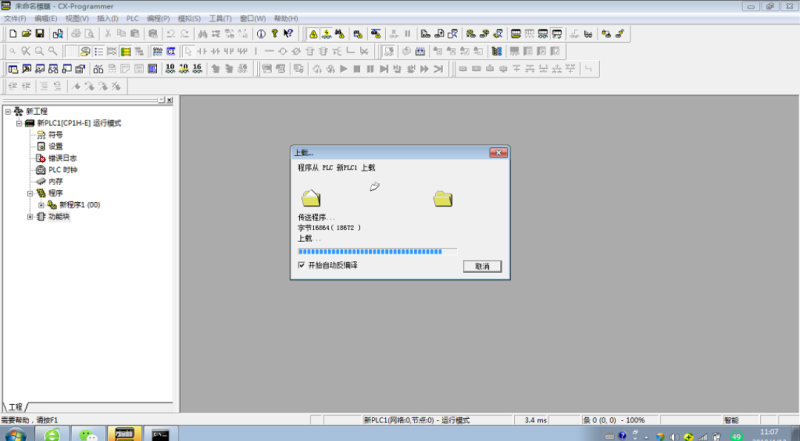Open the PLC menu
Screen dimensions: 800x441
coord(132,18)
